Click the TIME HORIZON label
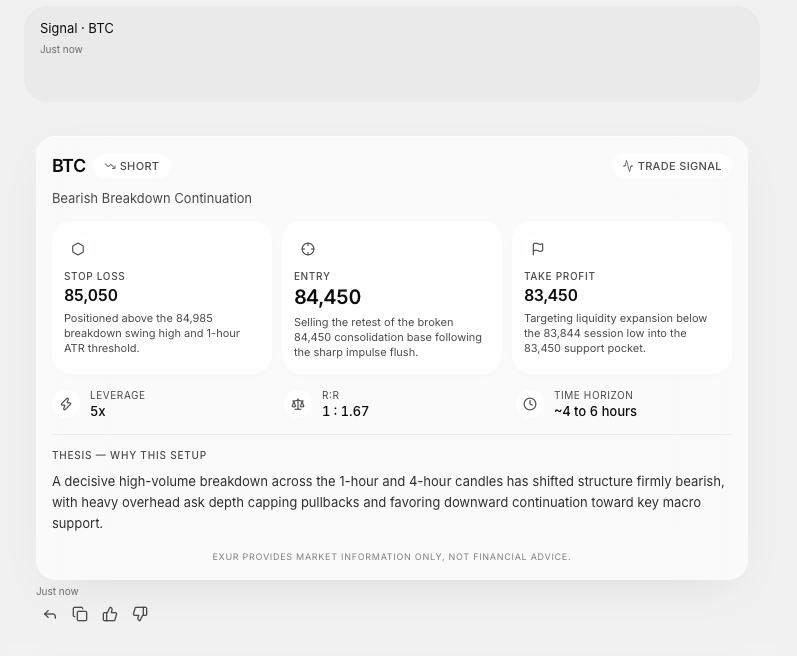 pyautogui.click(x=594, y=395)
